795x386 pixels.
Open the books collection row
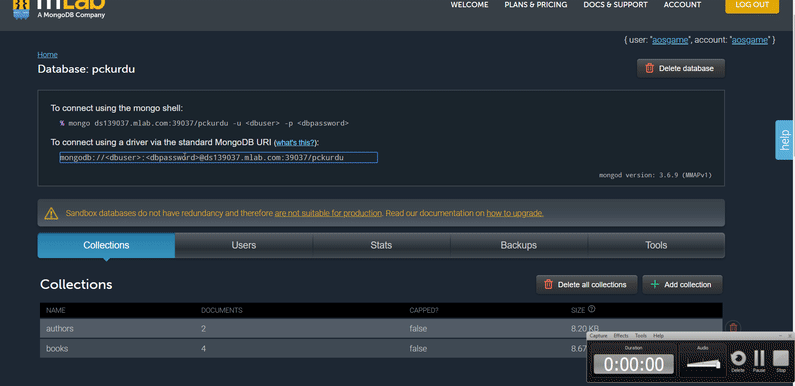pyautogui.click(x=381, y=348)
